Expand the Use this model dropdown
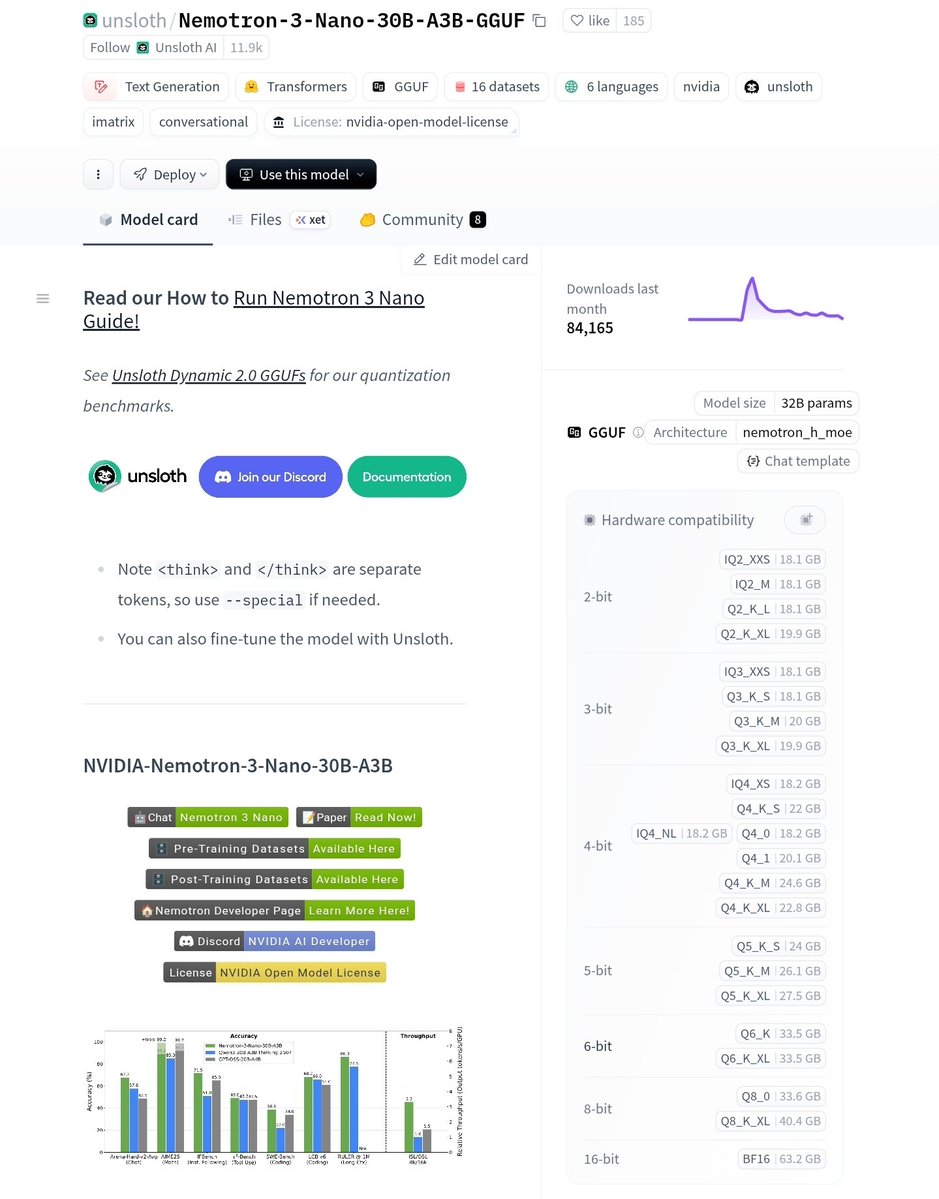 click(301, 174)
